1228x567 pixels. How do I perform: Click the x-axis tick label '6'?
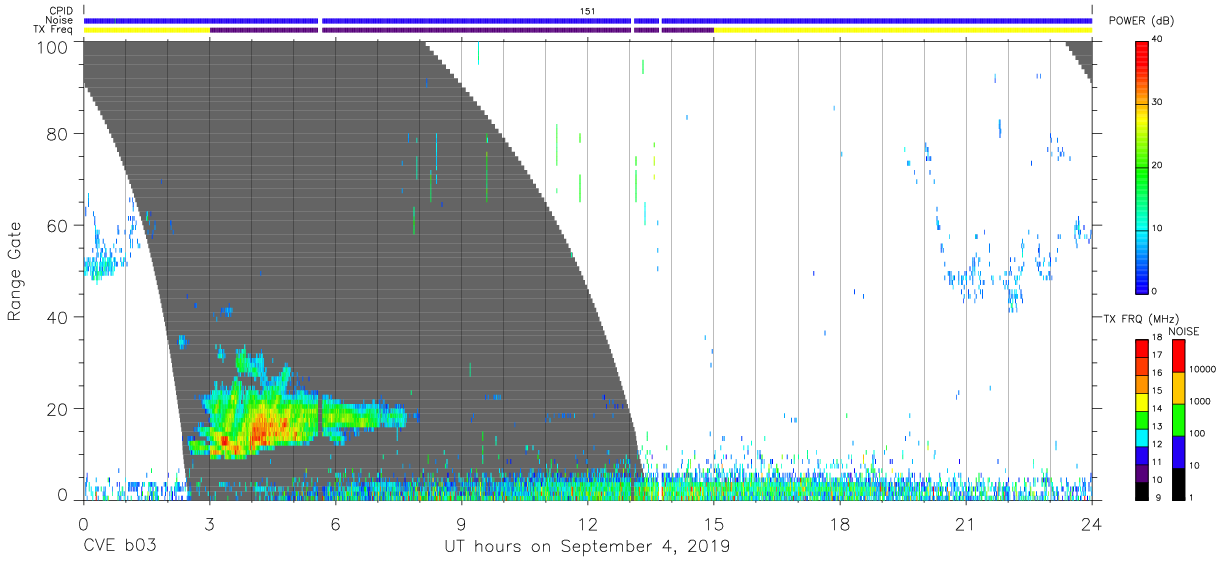click(335, 524)
